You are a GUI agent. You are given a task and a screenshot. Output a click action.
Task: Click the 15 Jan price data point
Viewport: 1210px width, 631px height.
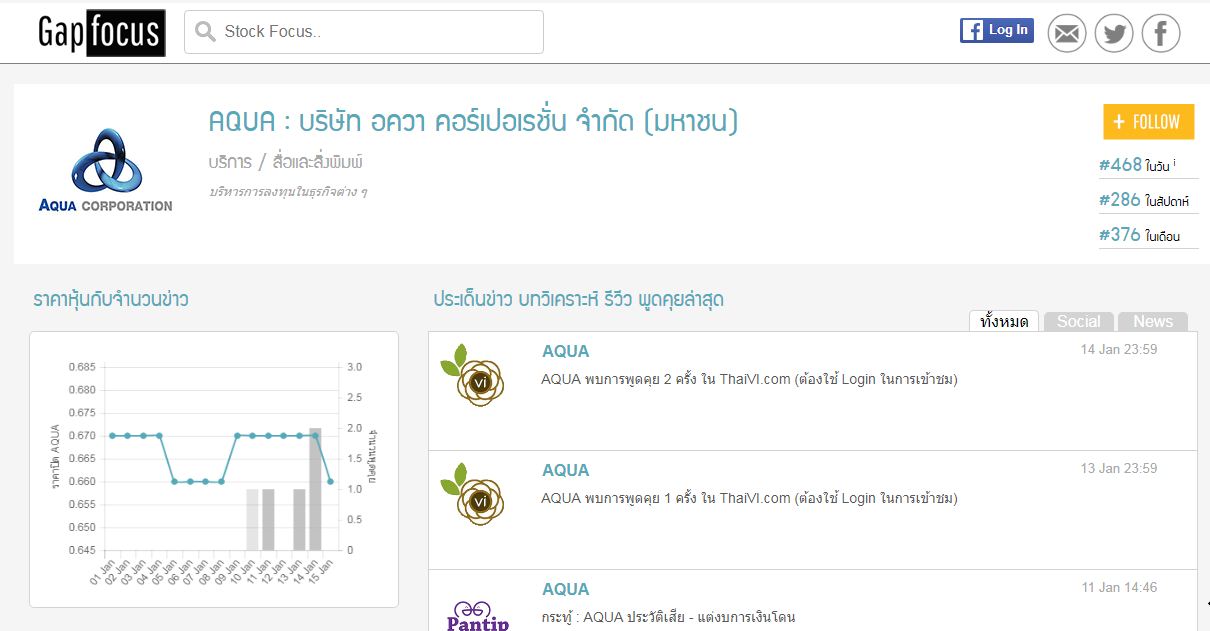[330, 481]
